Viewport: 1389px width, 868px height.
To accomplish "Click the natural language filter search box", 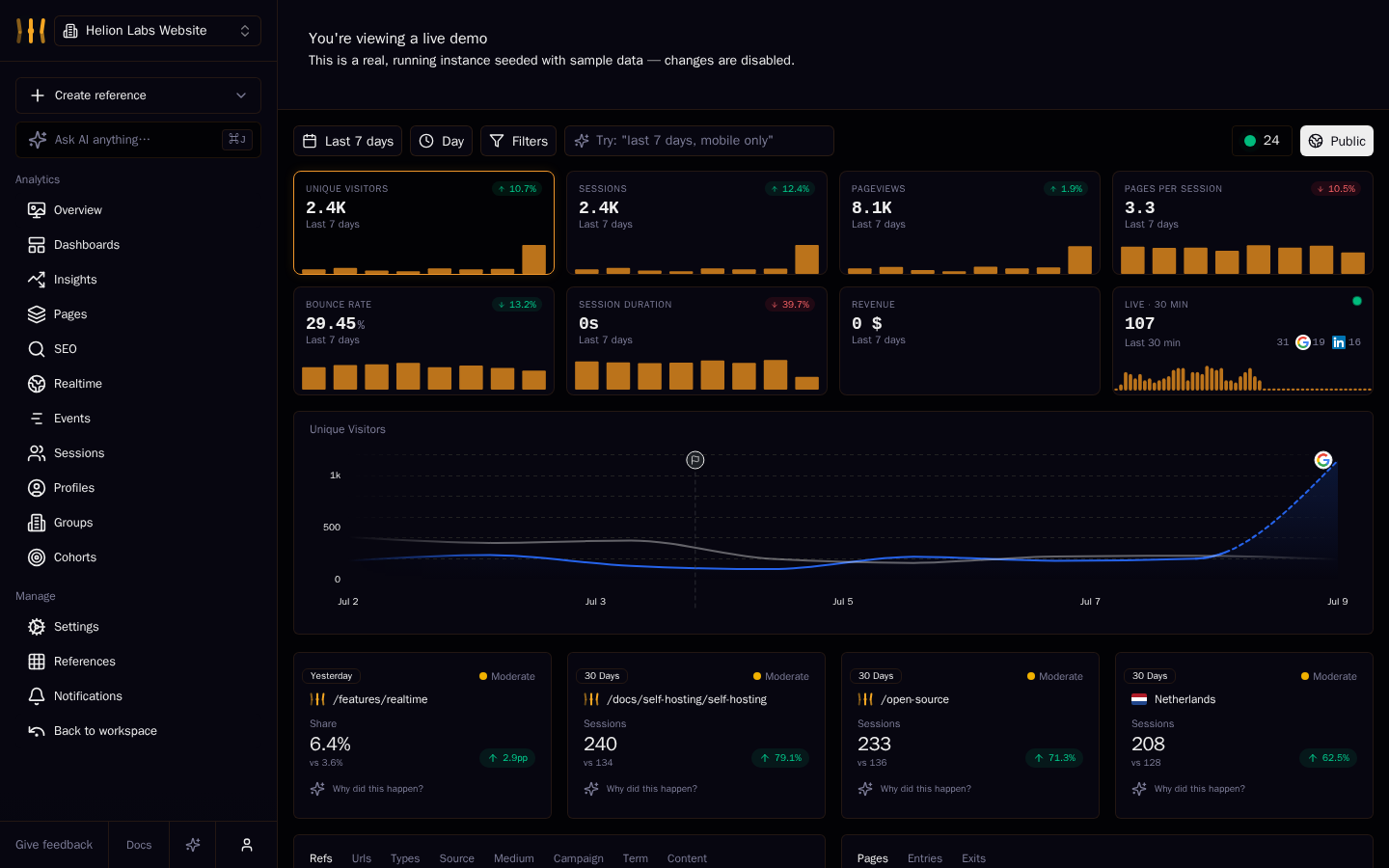I will pyautogui.click(x=699, y=141).
